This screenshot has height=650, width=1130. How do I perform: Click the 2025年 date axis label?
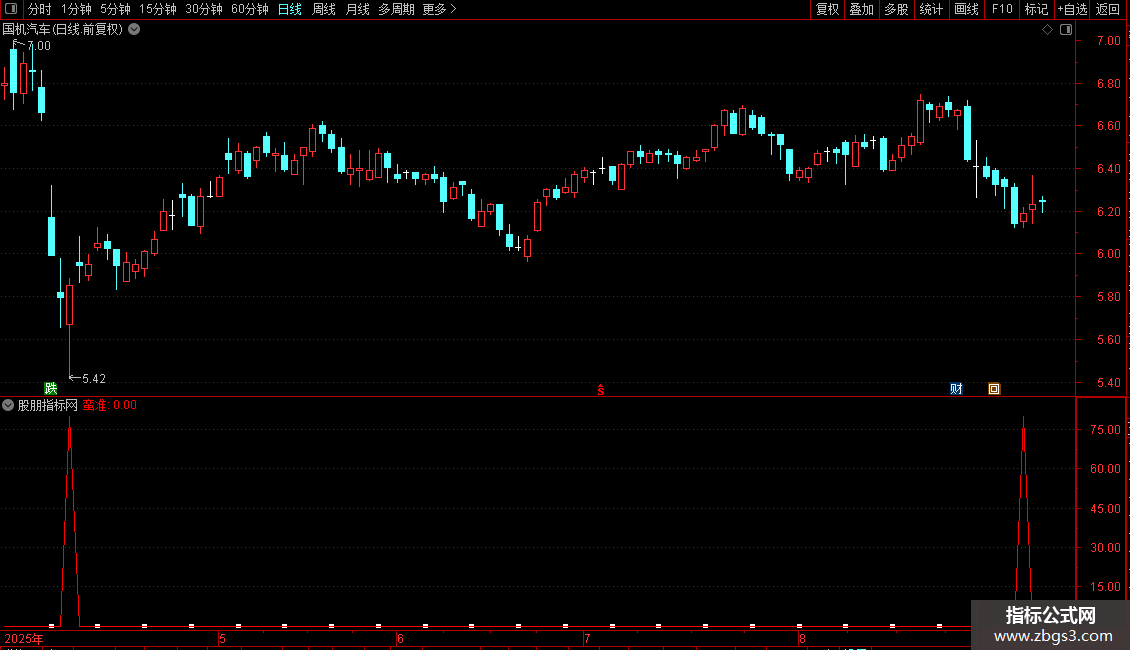pyautogui.click(x=24, y=638)
